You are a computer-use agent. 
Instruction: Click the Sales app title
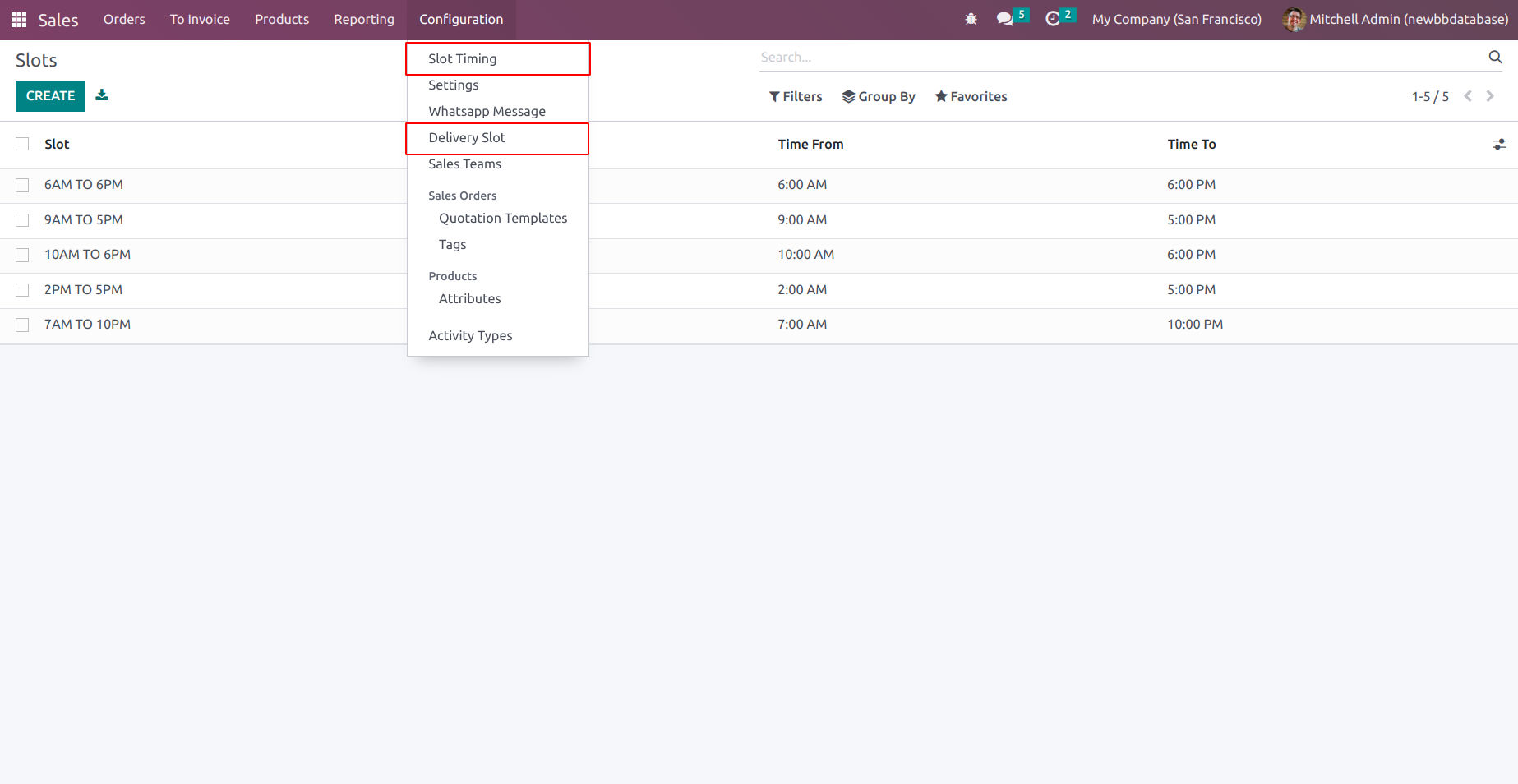pos(58,20)
